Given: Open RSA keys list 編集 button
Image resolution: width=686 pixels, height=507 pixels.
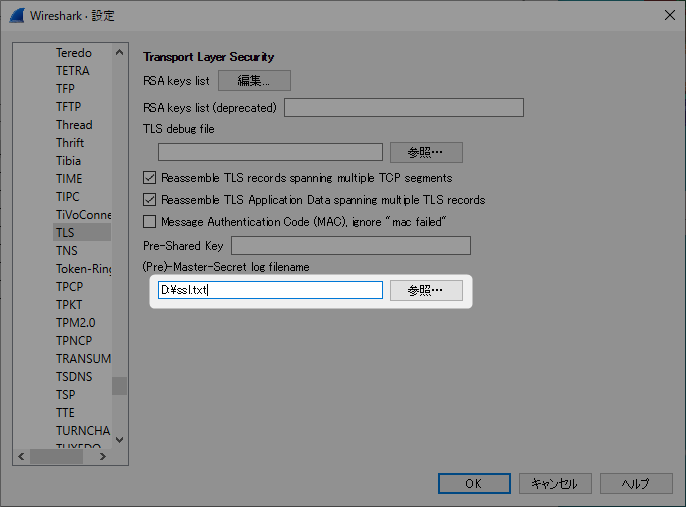Looking at the screenshot, I should [x=254, y=80].
